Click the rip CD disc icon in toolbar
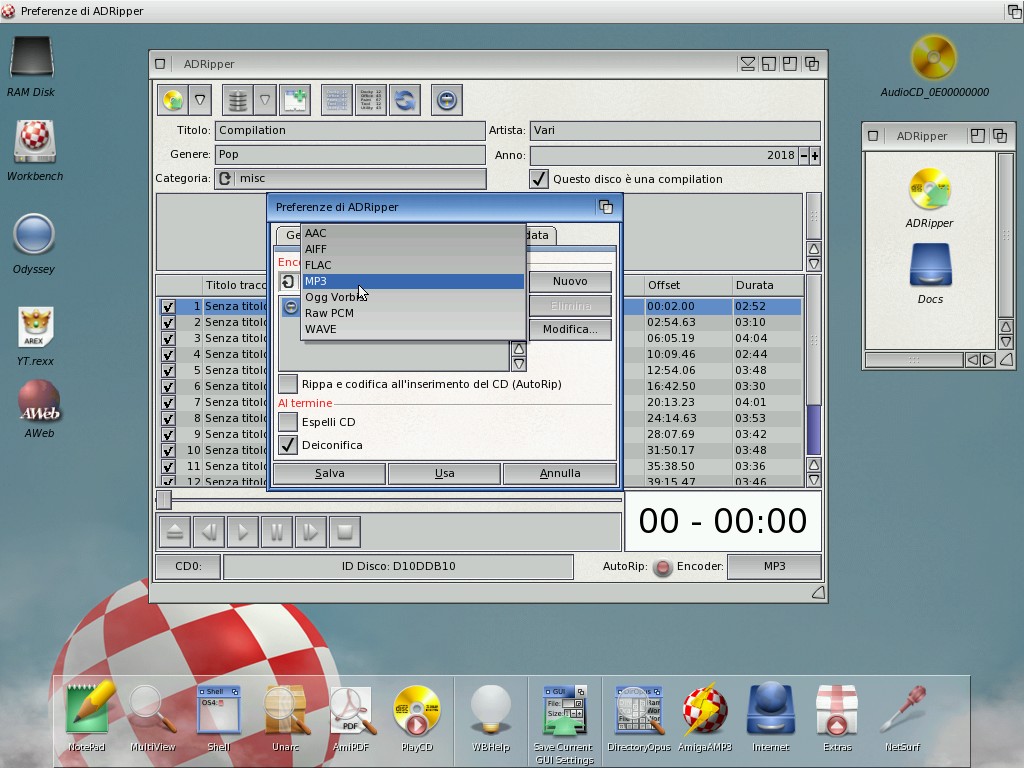This screenshot has height=768, width=1024. click(x=173, y=100)
